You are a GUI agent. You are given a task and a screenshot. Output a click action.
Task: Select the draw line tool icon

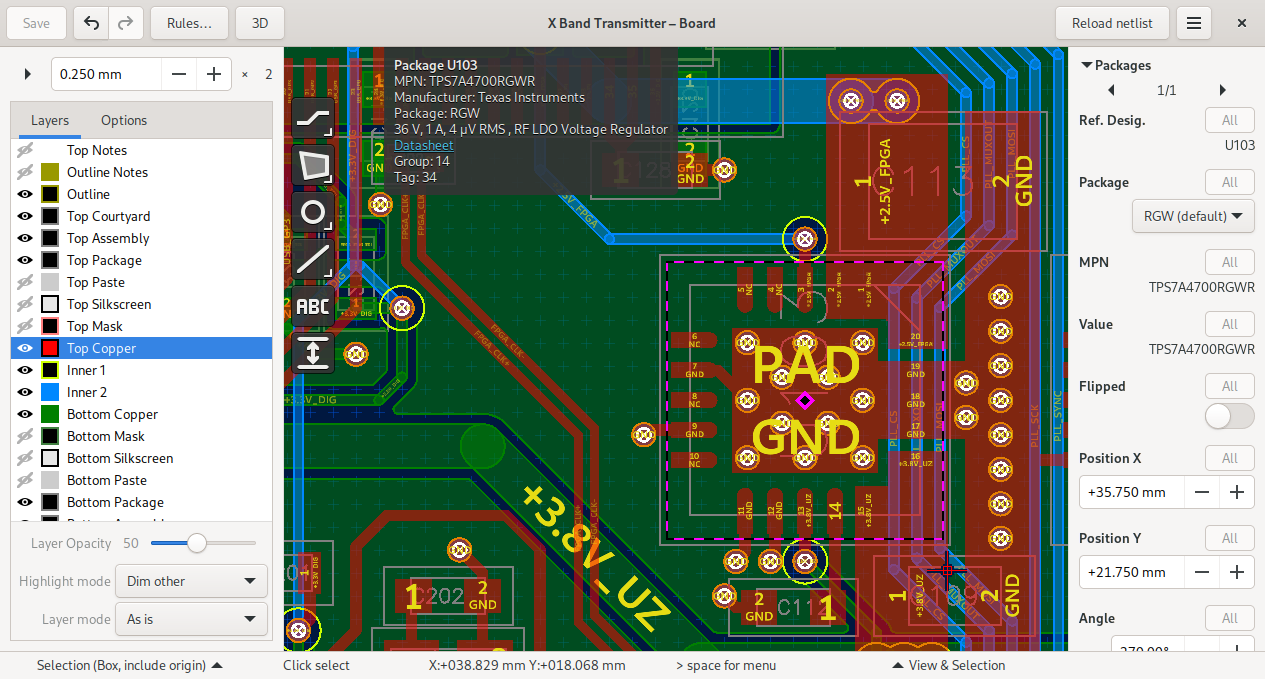[x=313, y=260]
